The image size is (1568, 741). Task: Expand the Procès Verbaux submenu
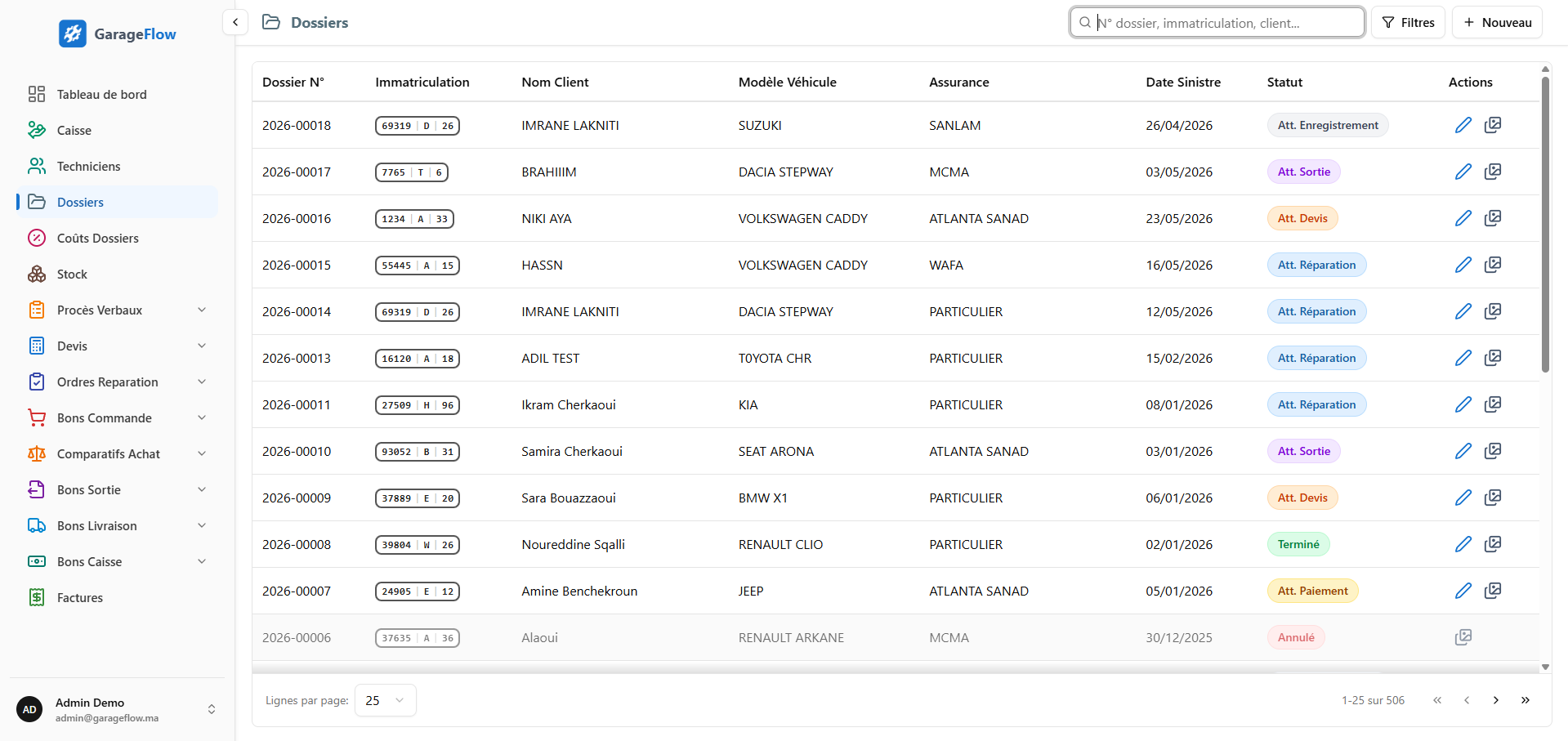[202, 310]
